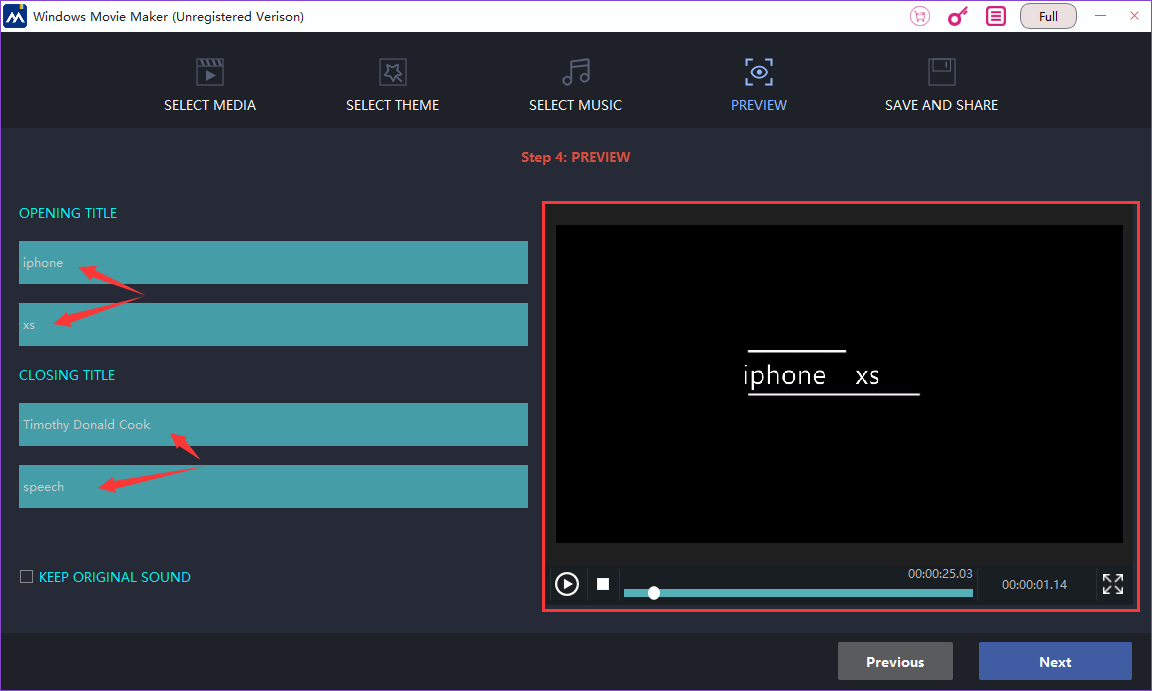Open the SELECT MEDIA step

pyautogui.click(x=210, y=105)
